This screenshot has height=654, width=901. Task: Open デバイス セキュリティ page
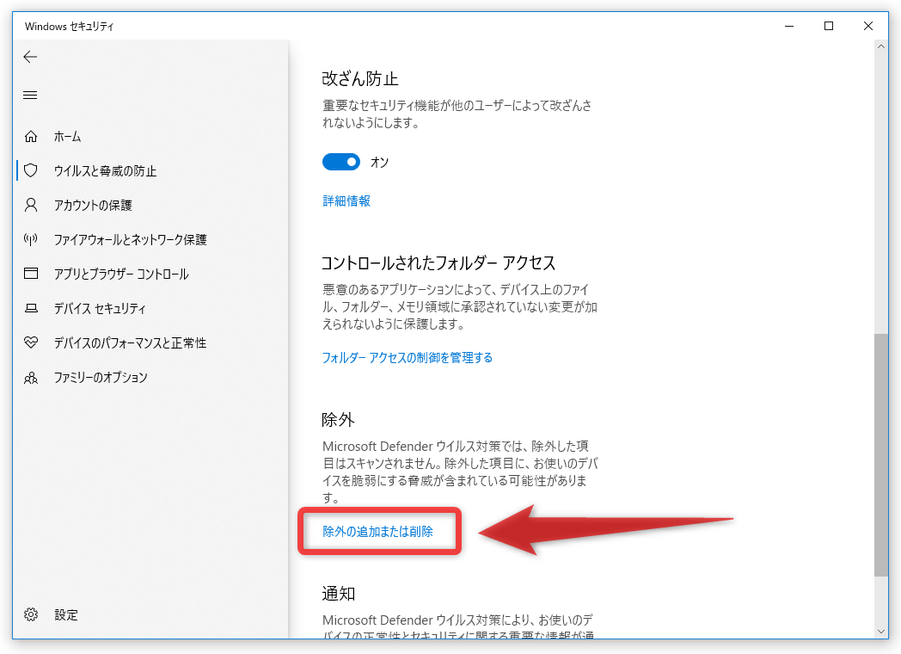click(x=99, y=309)
